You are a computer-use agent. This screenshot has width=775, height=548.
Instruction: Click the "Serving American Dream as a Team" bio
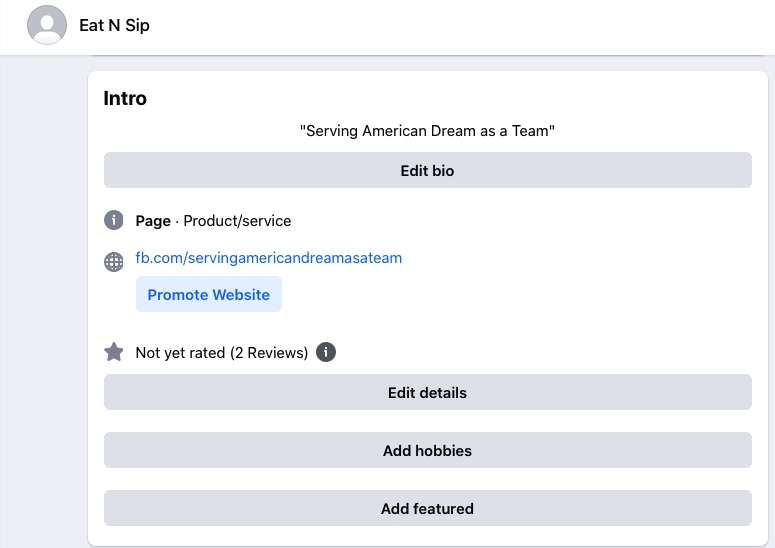click(x=428, y=131)
